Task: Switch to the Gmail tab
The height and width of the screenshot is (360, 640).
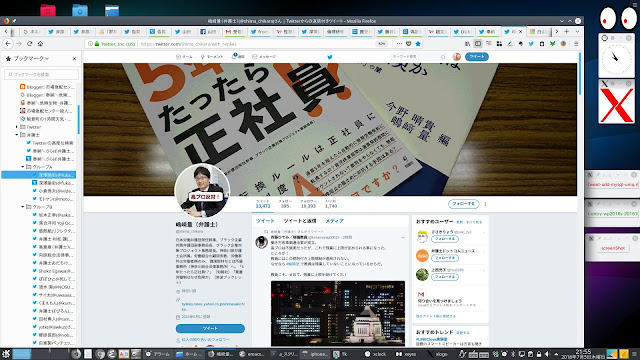Action: (234, 31)
